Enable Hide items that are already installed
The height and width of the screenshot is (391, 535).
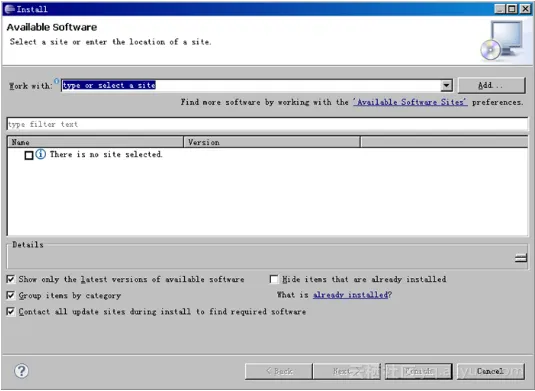pos(274,279)
